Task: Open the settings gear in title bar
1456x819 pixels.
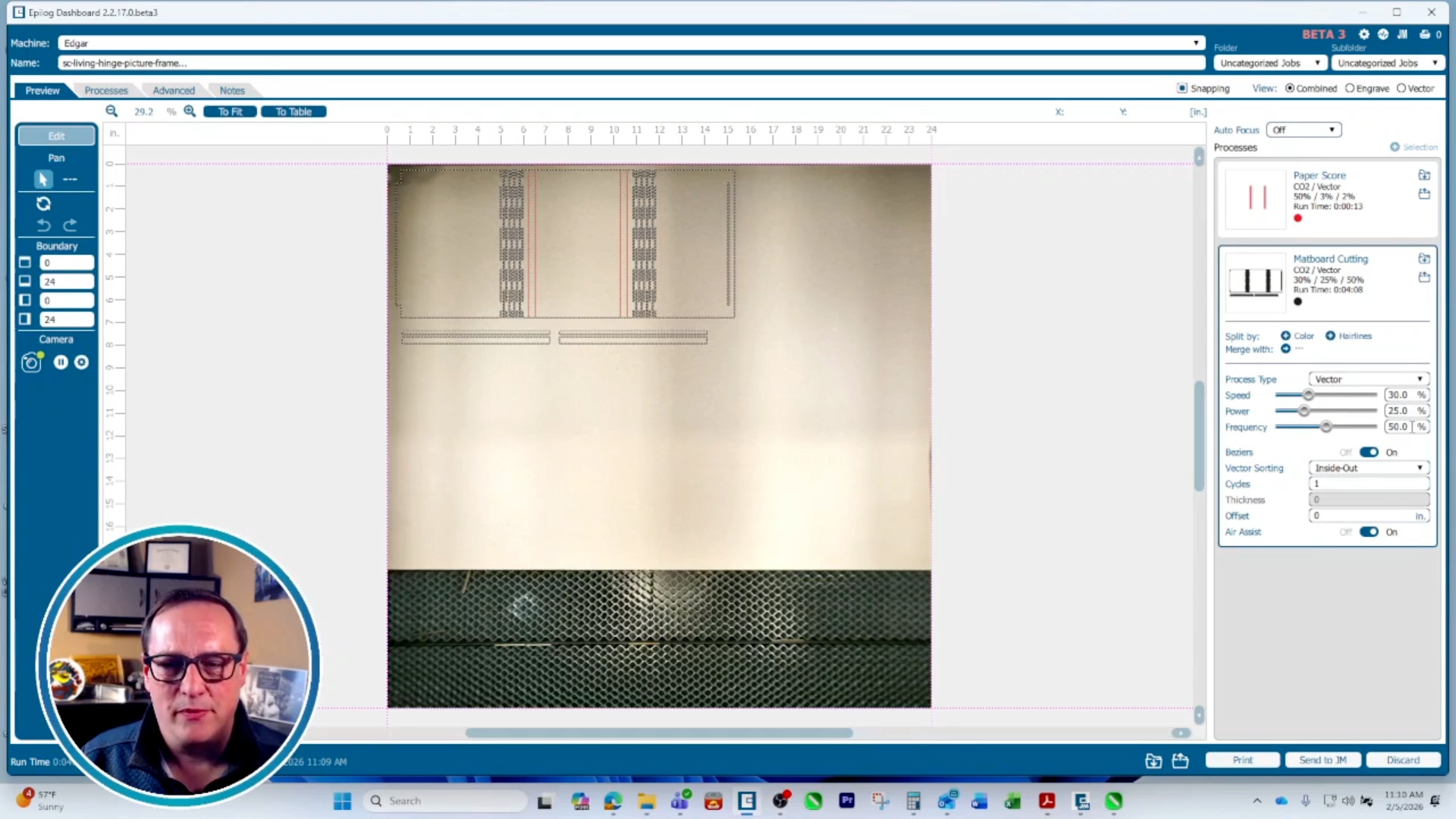Action: [1363, 34]
